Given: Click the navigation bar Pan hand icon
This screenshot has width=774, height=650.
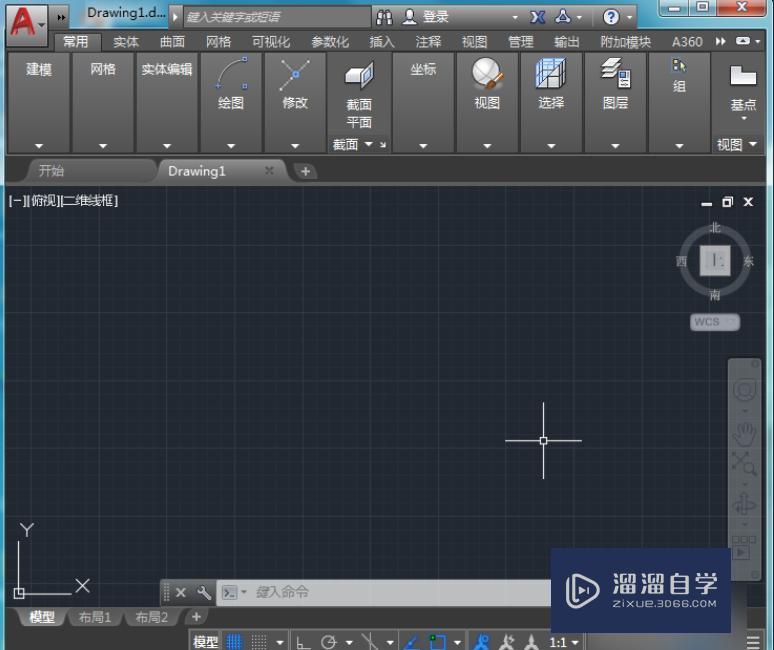Looking at the screenshot, I should [x=744, y=433].
